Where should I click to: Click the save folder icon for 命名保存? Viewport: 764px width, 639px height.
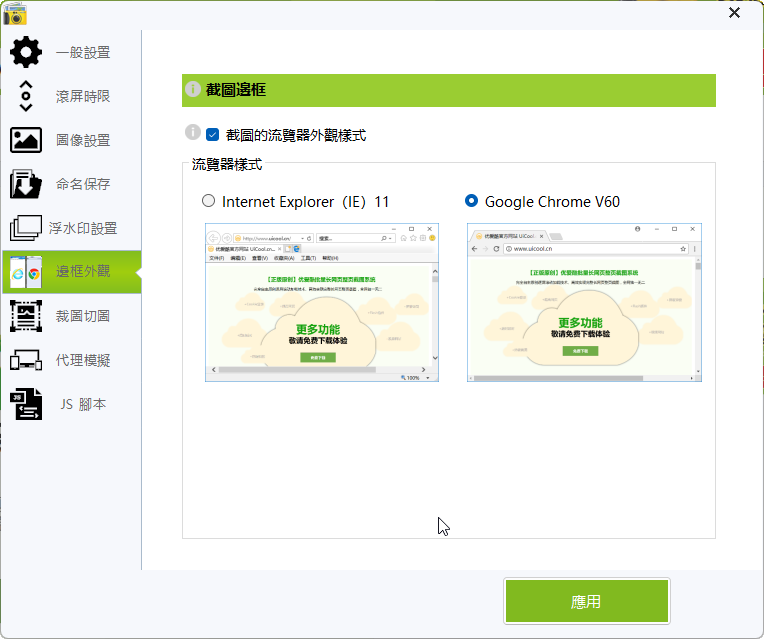point(26,184)
